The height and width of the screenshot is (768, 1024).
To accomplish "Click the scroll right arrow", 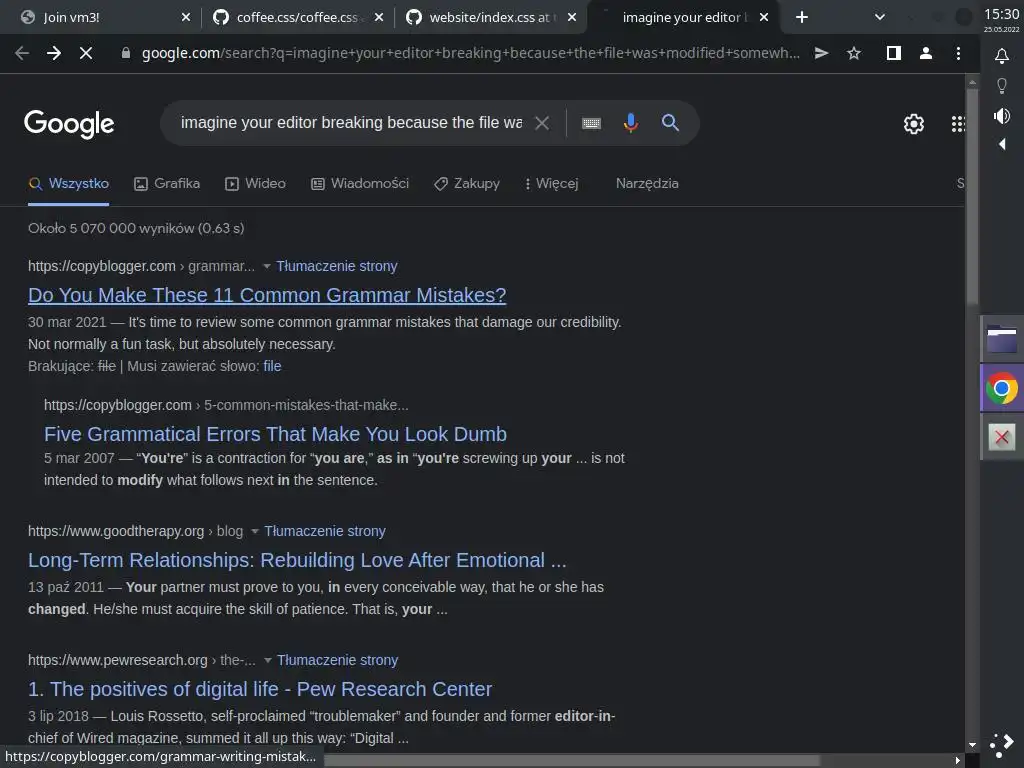I will 957,761.
